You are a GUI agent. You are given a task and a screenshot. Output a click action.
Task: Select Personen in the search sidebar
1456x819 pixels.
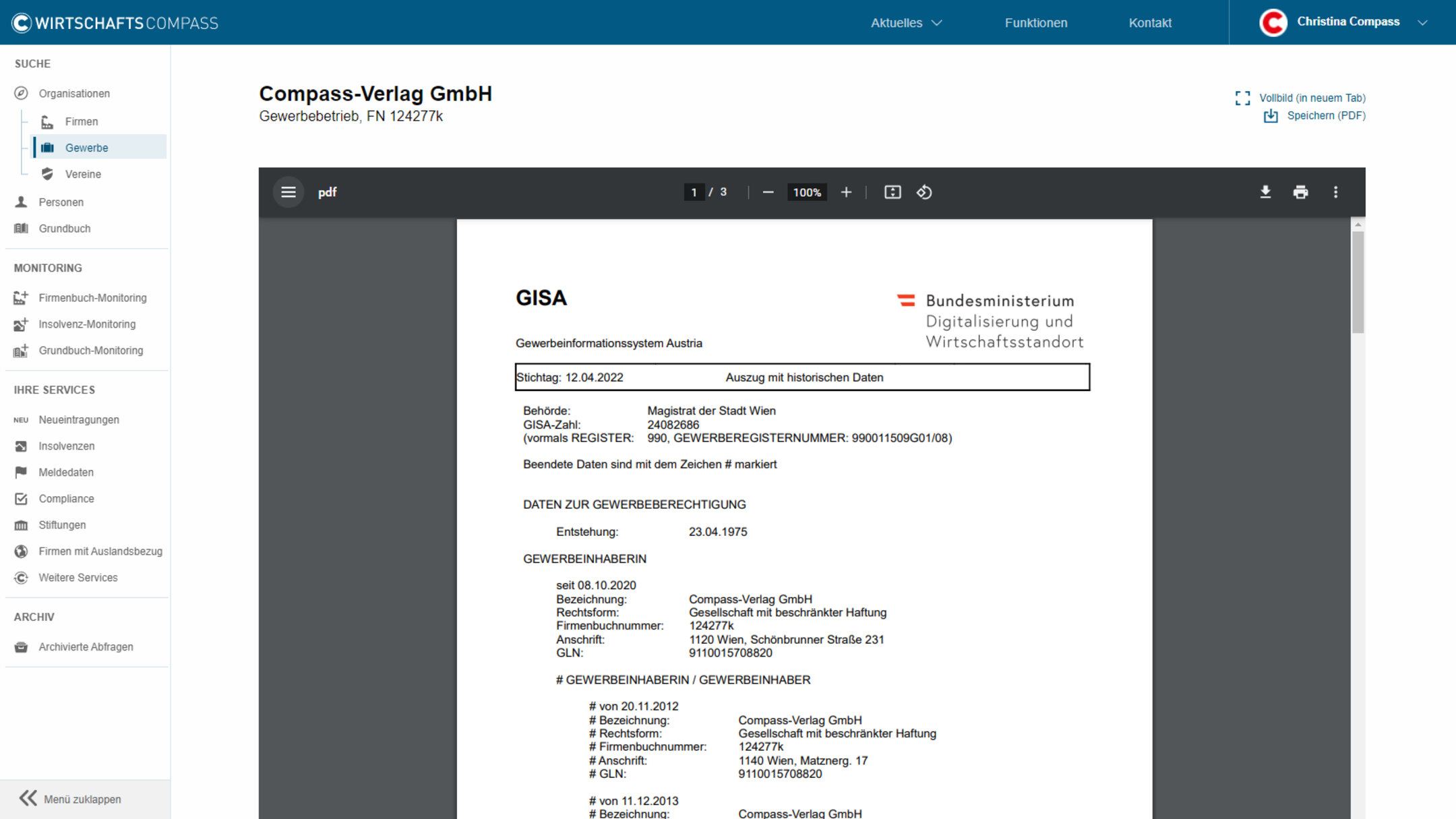point(61,202)
